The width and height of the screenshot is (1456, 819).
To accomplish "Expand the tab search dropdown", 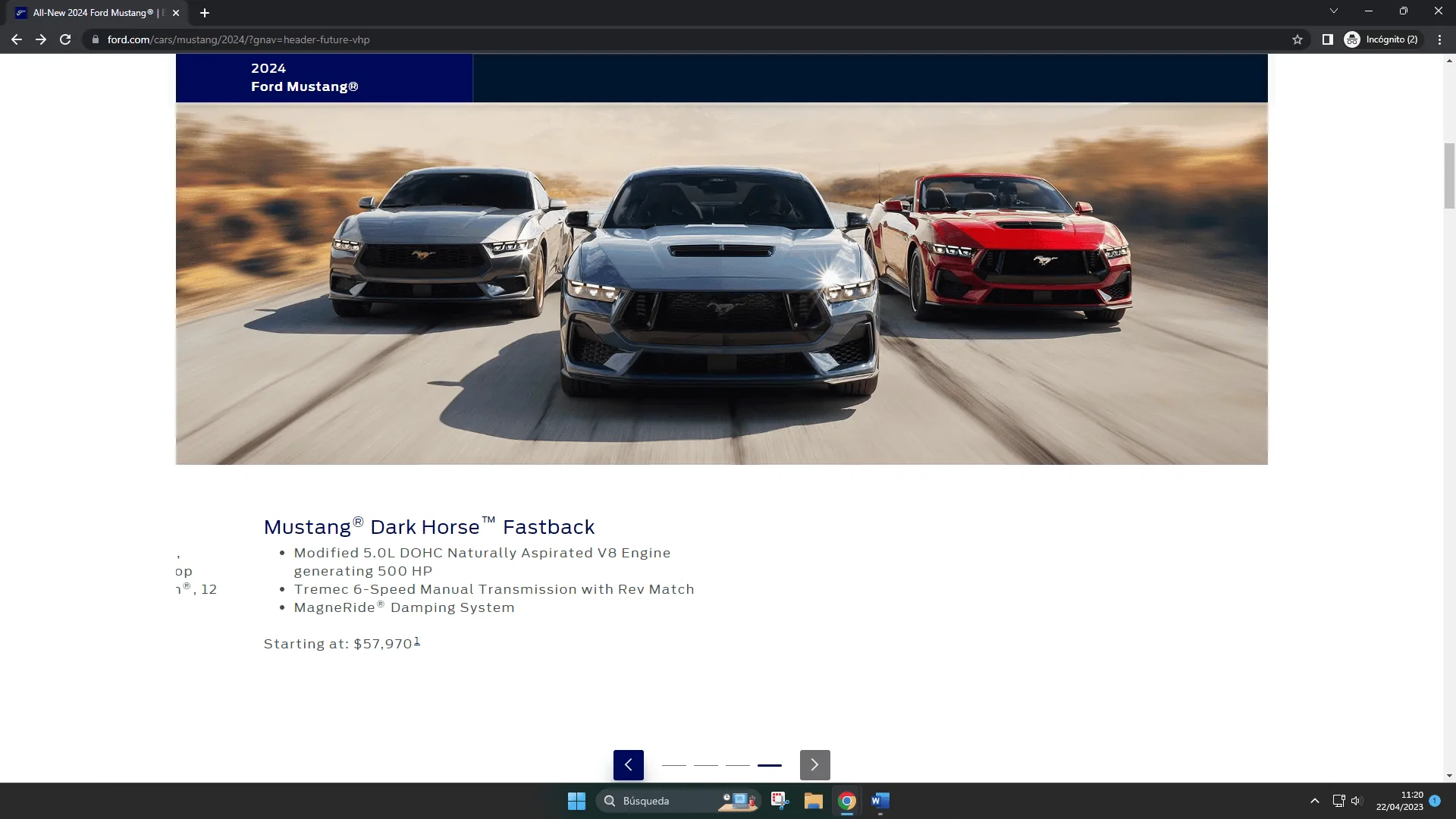I will click(1333, 11).
